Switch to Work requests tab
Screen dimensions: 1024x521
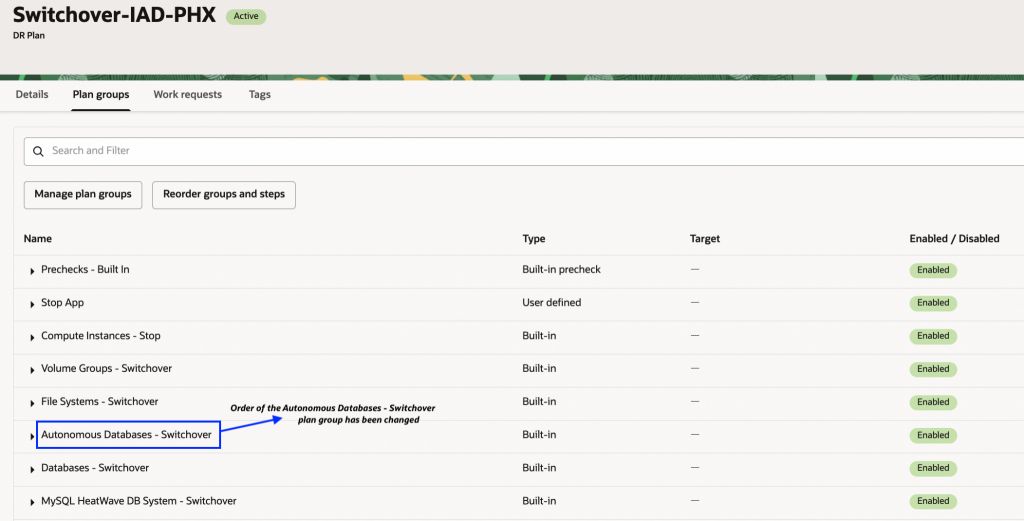pos(187,95)
